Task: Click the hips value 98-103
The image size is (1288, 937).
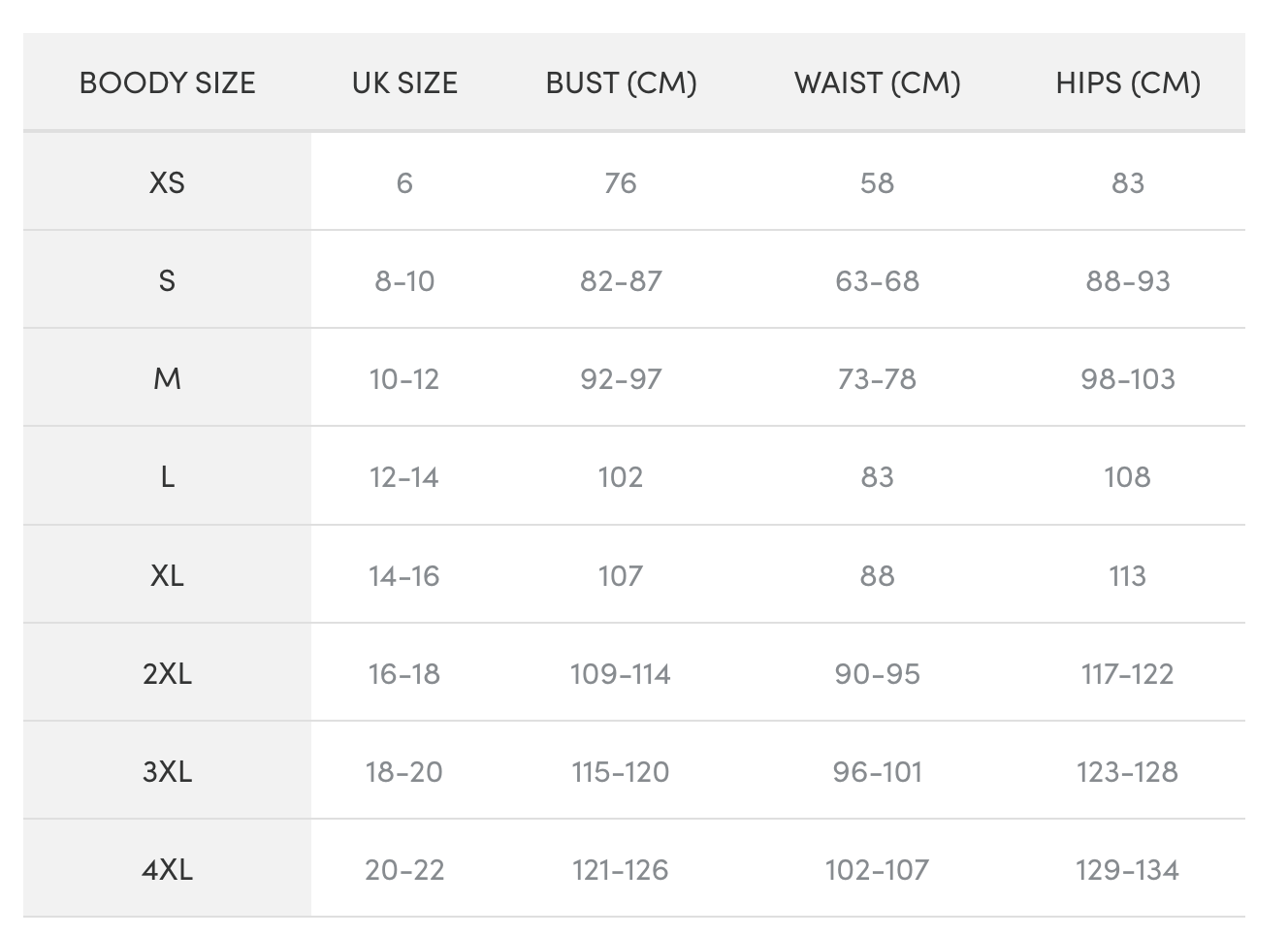Action: click(x=1127, y=379)
